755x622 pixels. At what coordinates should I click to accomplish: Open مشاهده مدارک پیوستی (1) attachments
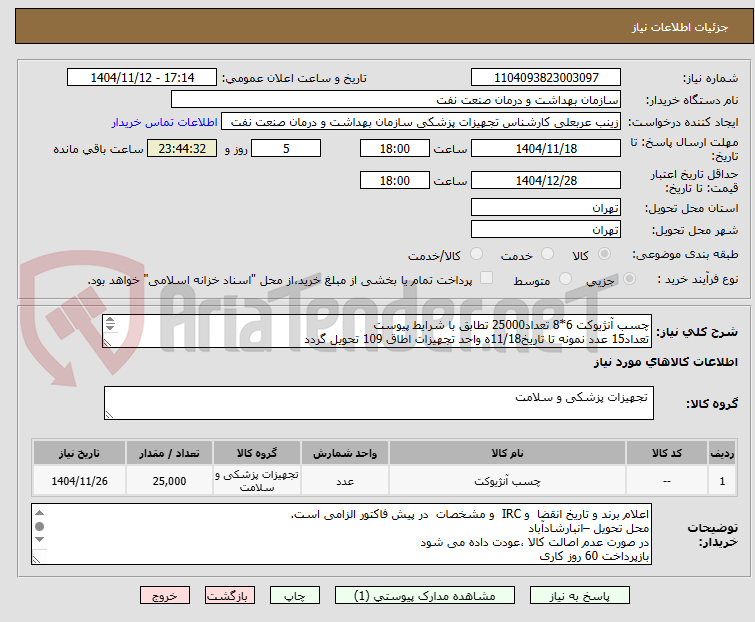(424, 596)
